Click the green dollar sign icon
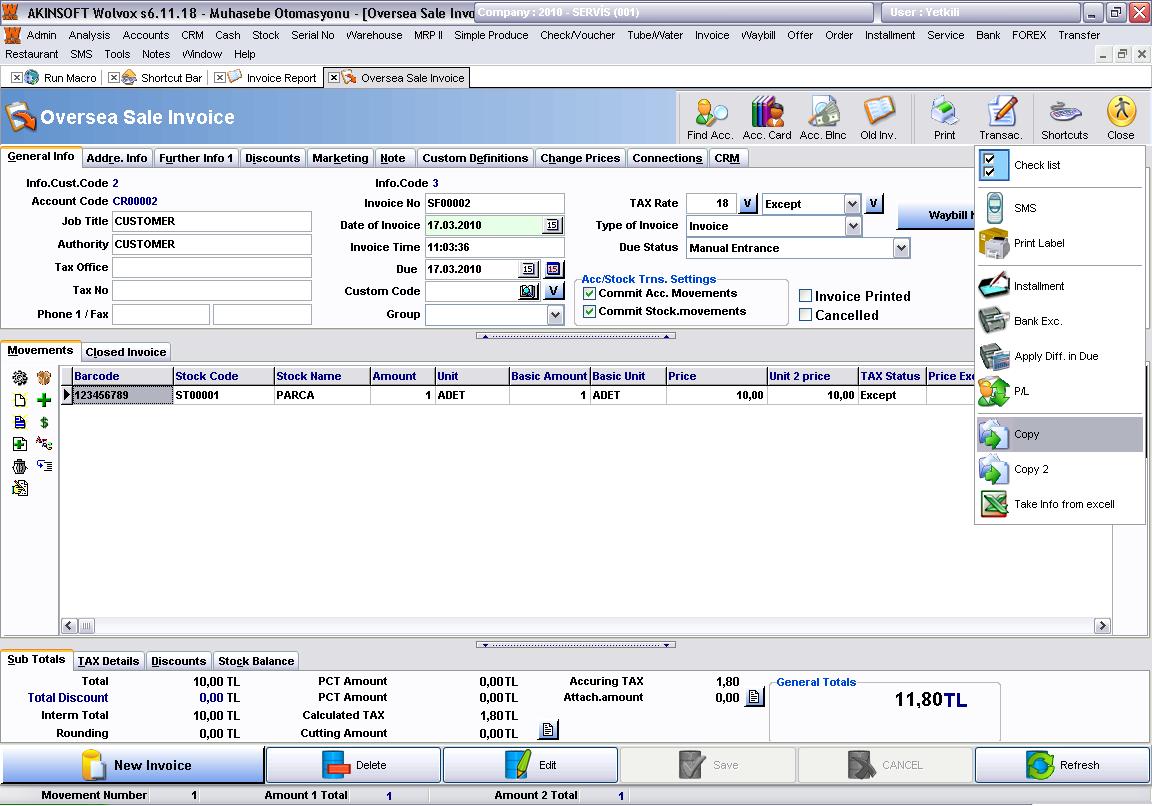The image size is (1152, 806). point(44,422)
